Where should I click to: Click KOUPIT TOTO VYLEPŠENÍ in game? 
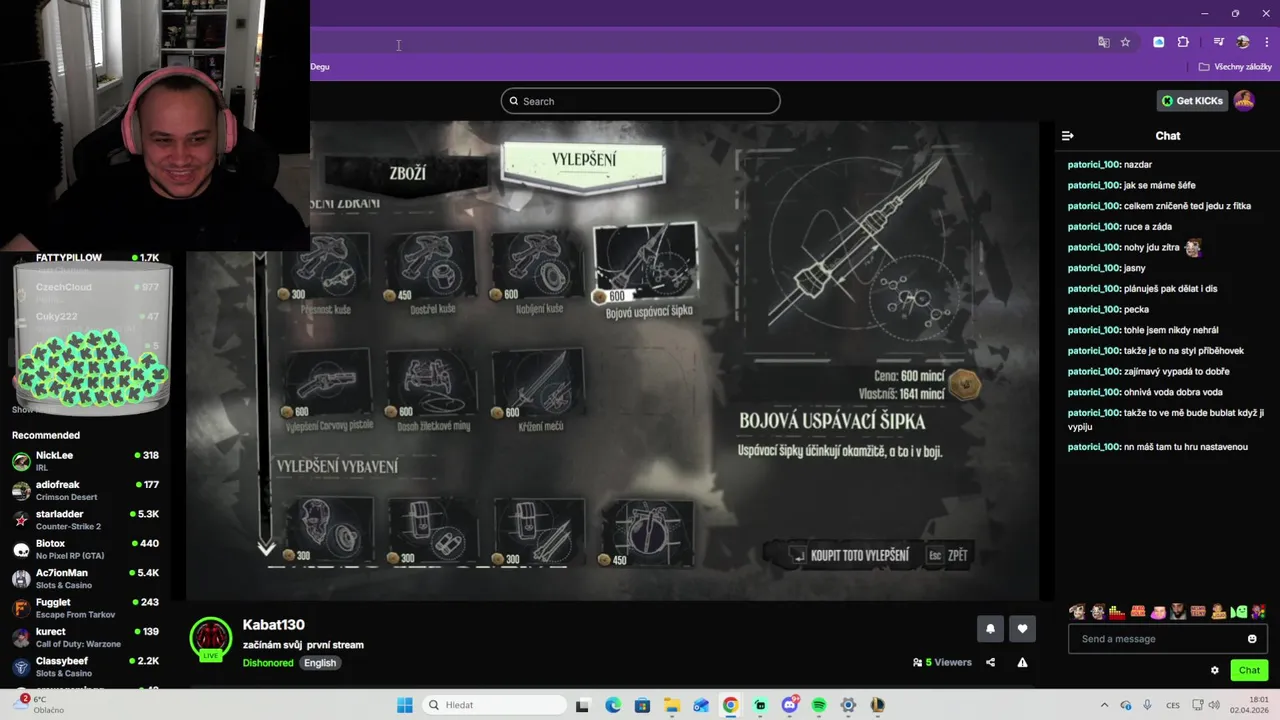(849, 555)
